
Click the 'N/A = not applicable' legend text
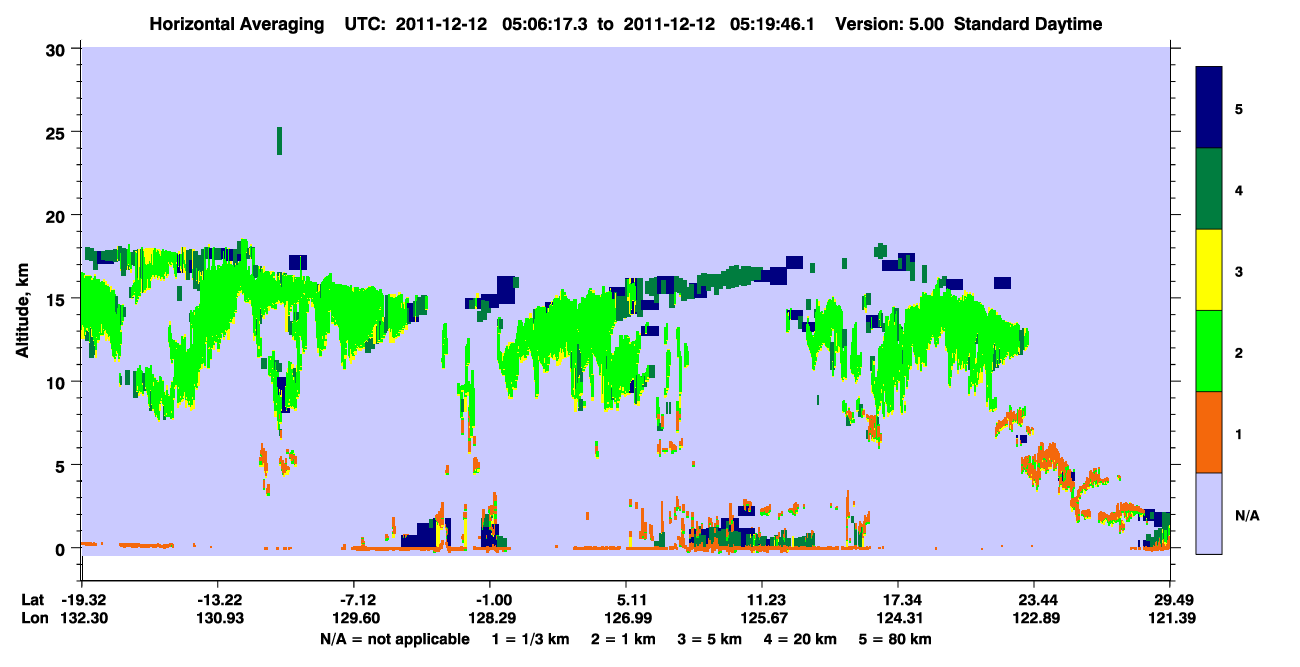pyautogui.click(x=395, y=639)
